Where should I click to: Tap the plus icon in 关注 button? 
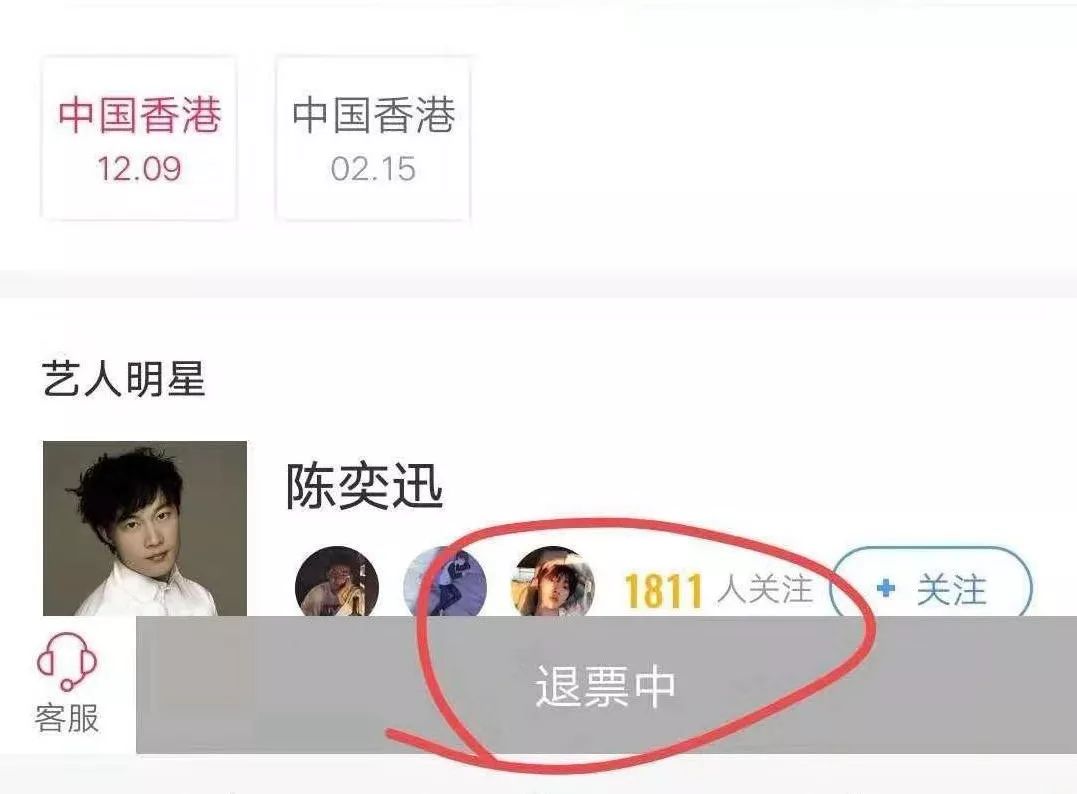(886, 589)
